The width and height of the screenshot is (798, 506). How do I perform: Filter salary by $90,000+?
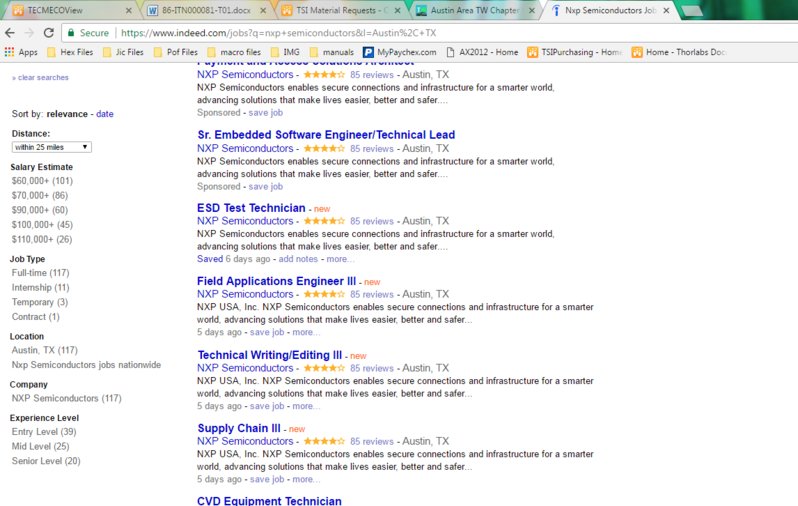point(40,210)
